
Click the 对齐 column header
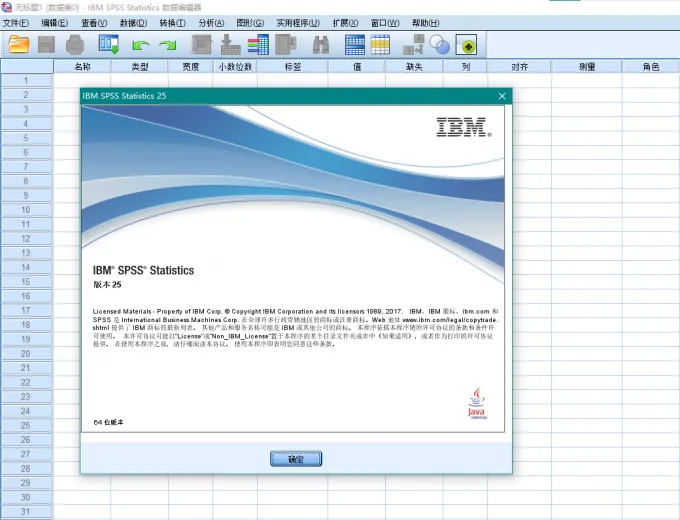(x=520, y=66)
